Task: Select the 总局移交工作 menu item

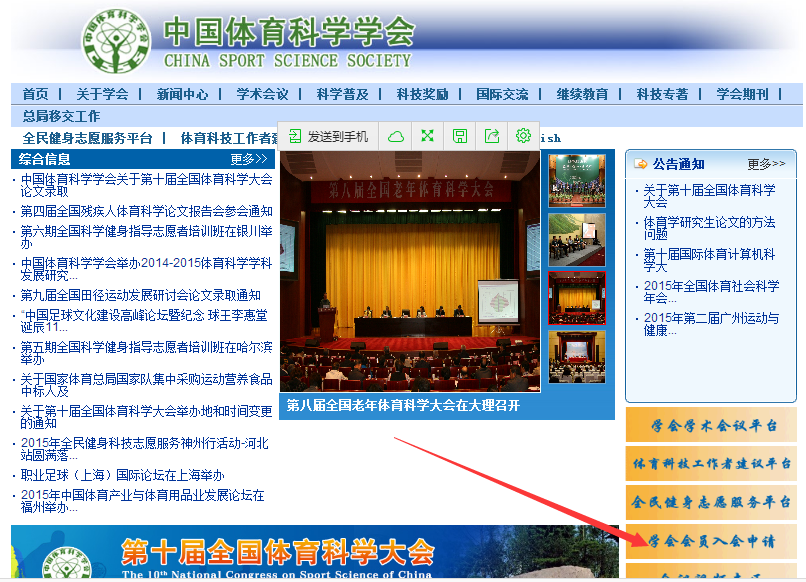Action: [x=61, y=116]
